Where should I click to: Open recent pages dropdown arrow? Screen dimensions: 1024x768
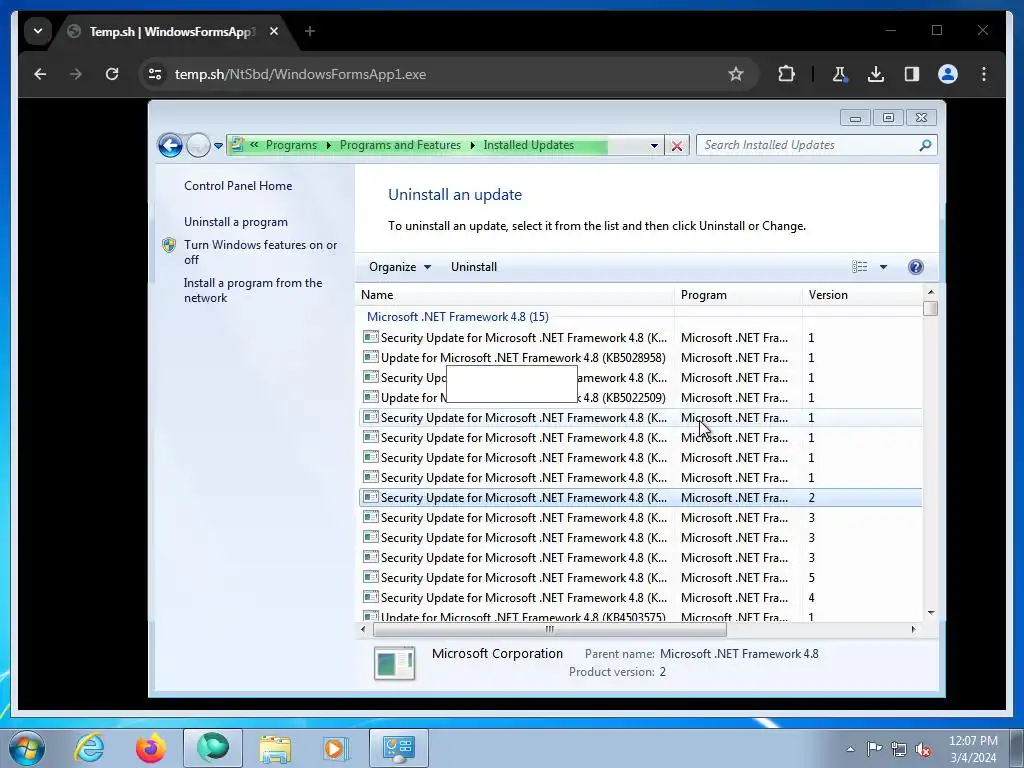(218, 146)
